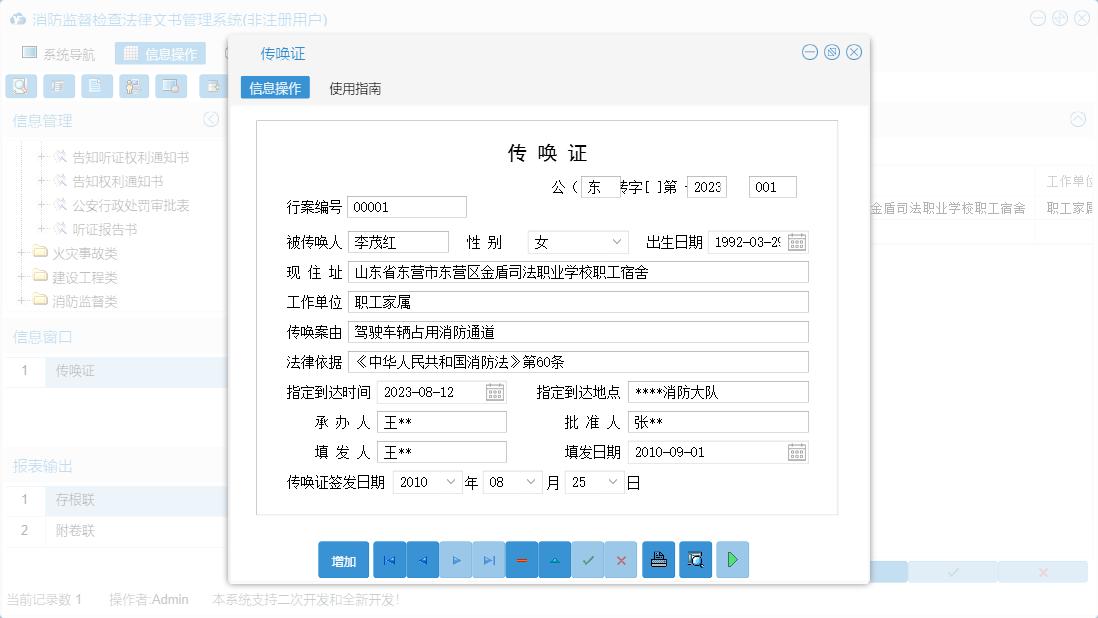Viewport: 1098px width, 618px height.
Task: Confirm changes with green checkmark icon
Action: [588, 559]
